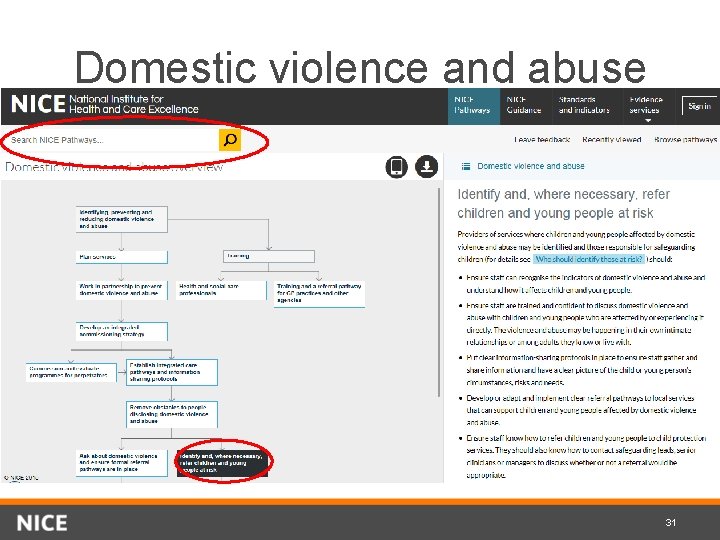Screen dimensions: 720x540
Task: Open the Browse pathways link
Action: point(686,140)
